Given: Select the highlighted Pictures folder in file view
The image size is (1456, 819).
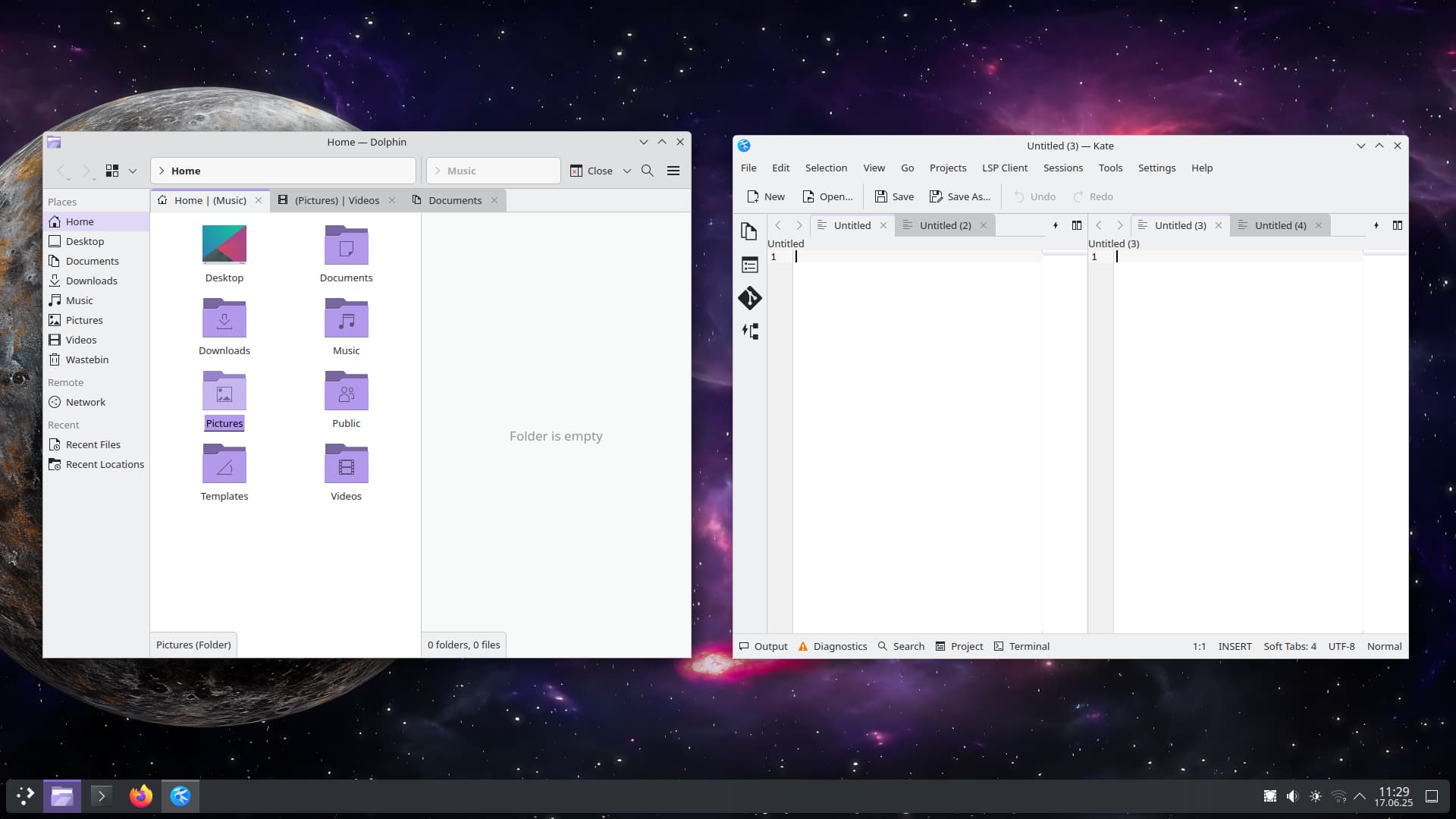Looking at the screenshot, I should pos(224,390).
